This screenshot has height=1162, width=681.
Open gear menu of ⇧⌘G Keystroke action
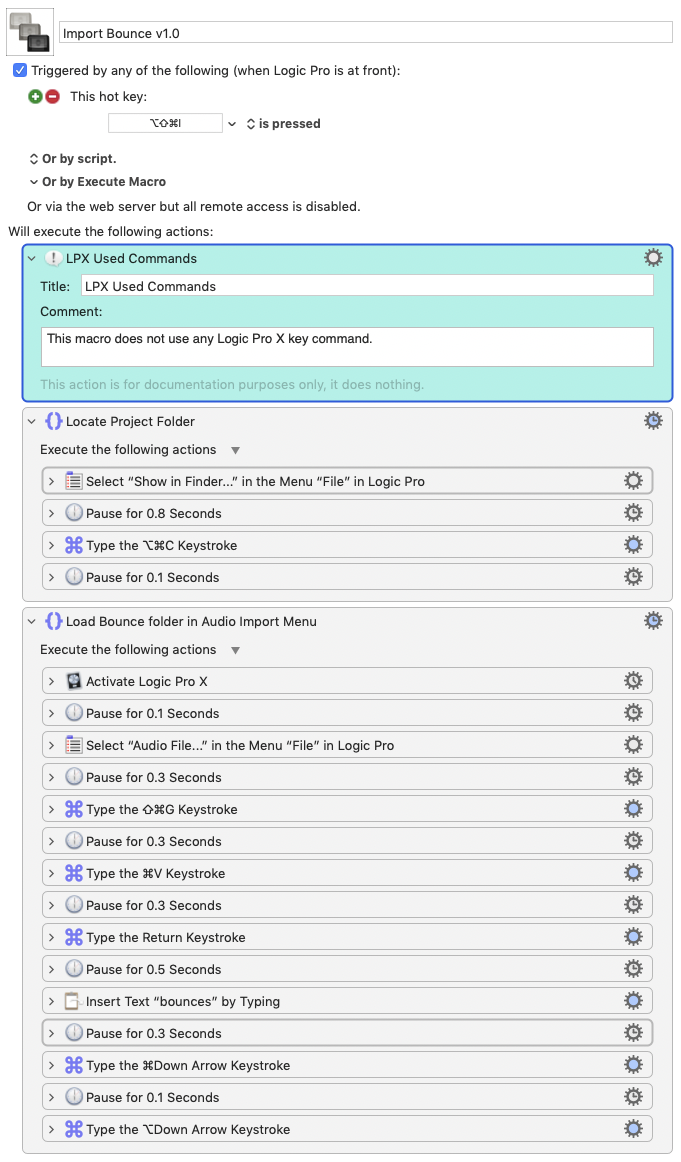pyautogui.click(x=633, y=809)
